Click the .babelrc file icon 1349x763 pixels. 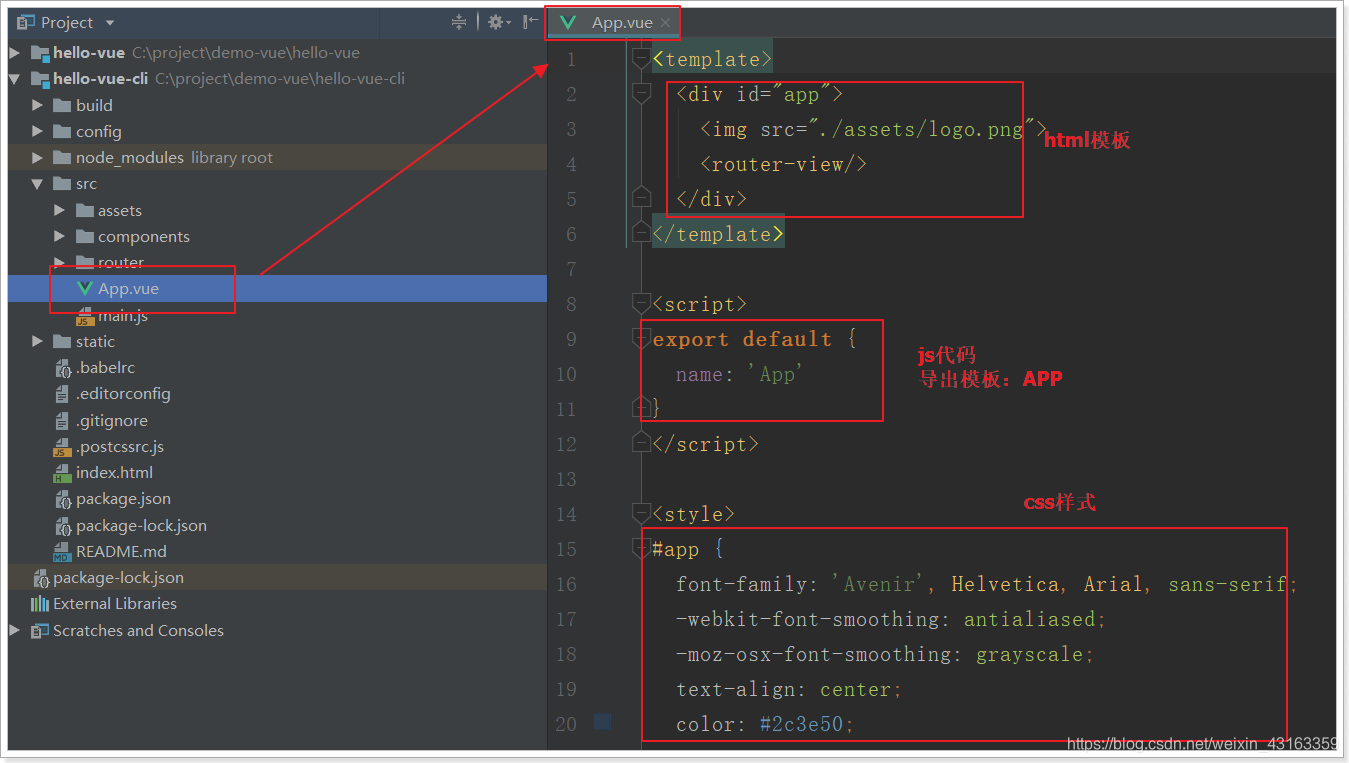(63, 367)
